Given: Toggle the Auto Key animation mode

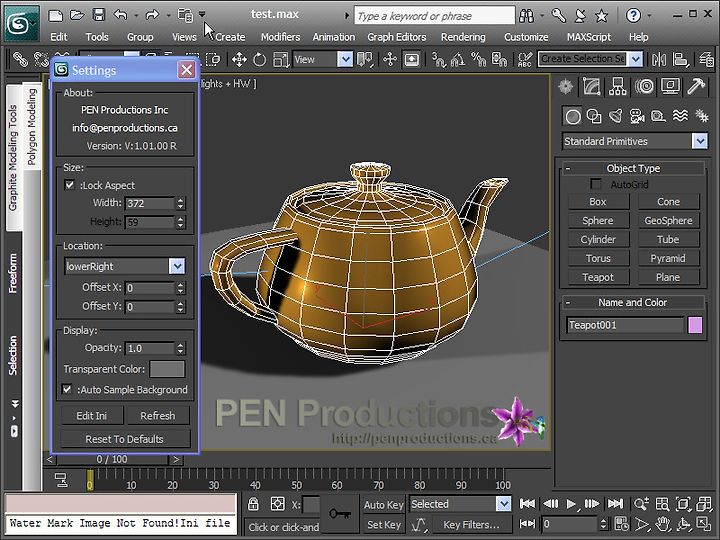Looking at the screenshot, I should coord(384,505).
